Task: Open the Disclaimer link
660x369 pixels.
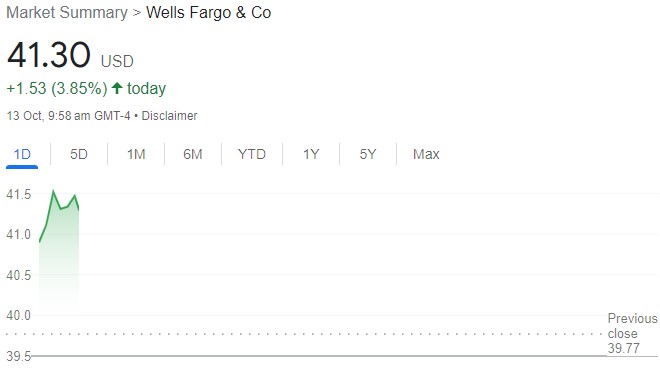Action: click(x=169, y=116)
